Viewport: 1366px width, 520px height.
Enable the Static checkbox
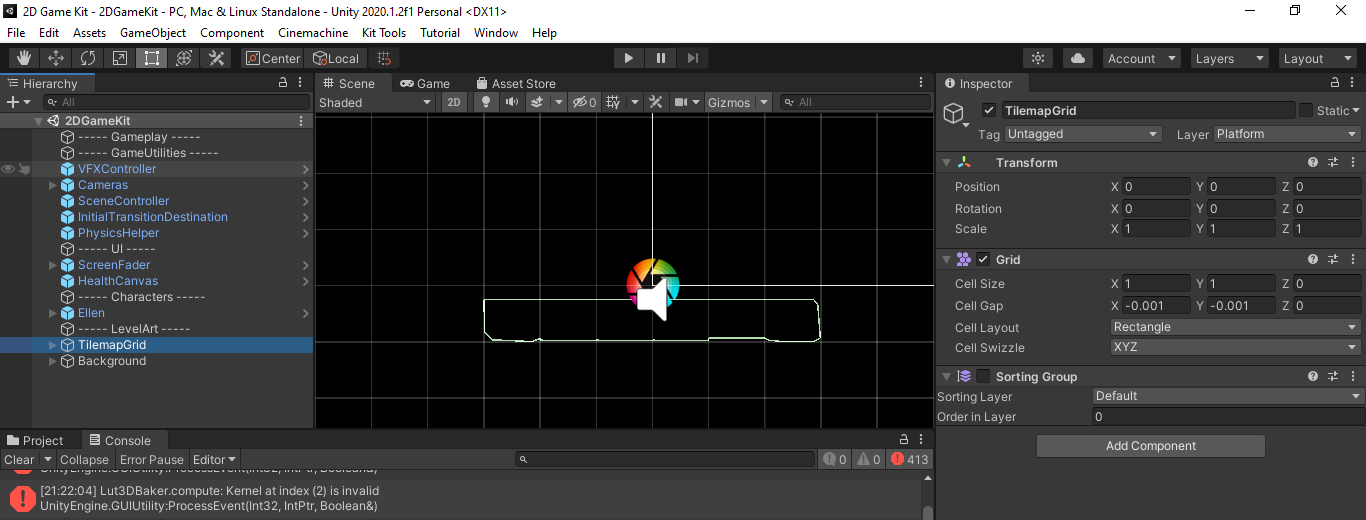click(x=1305, y=111)
